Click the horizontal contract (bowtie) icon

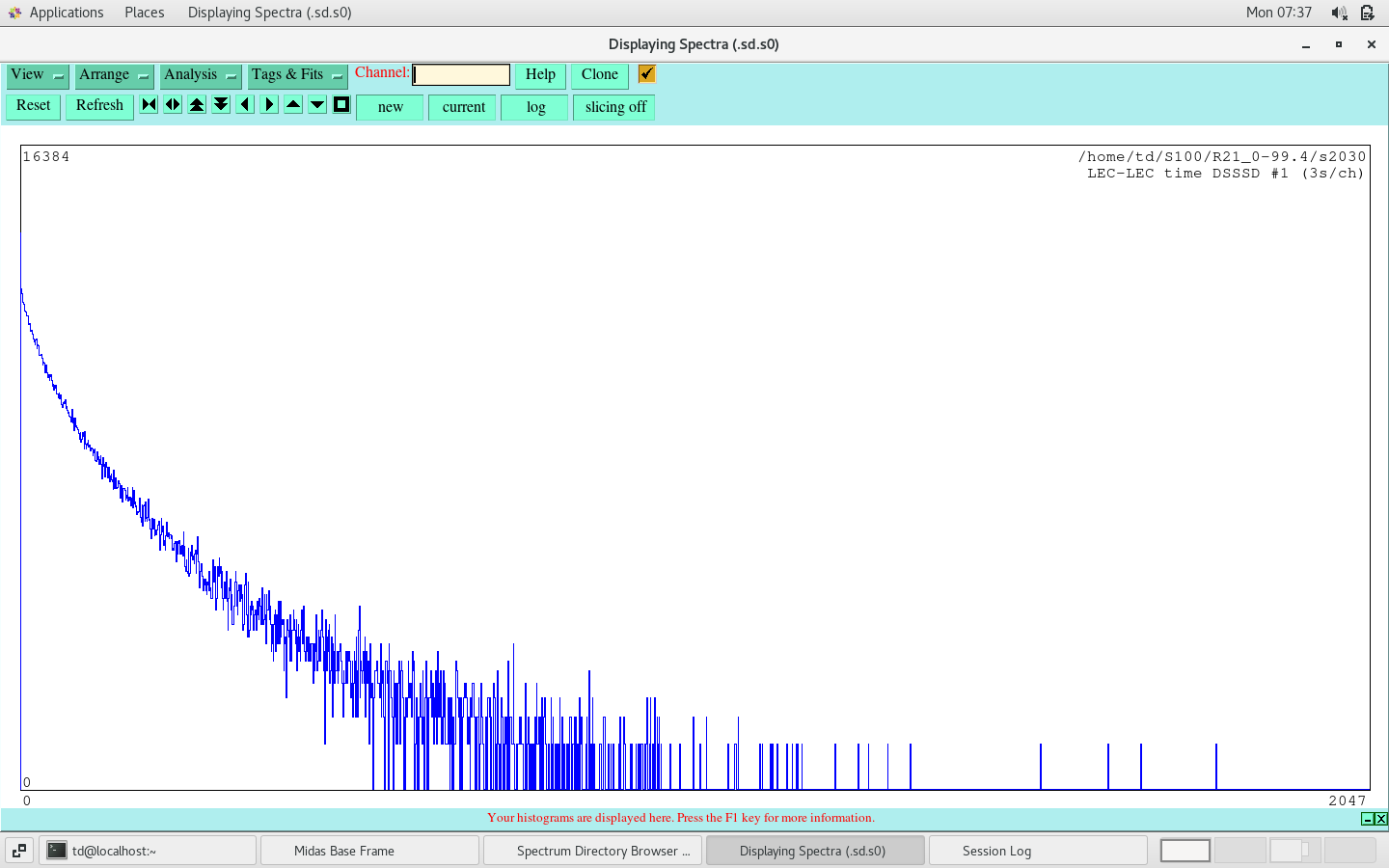(149, 105)
